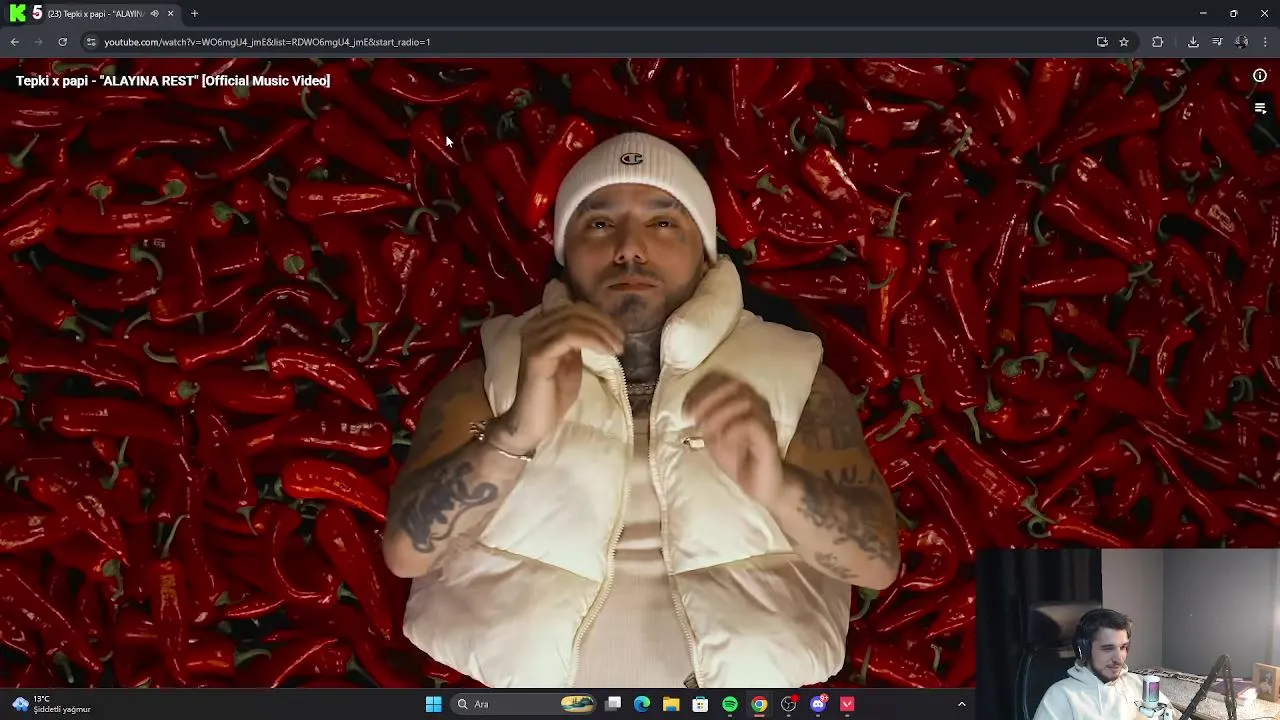This screenshot has width=1280, height=720.
Task: Open the Windows Start menu
Action: point(433,704)
